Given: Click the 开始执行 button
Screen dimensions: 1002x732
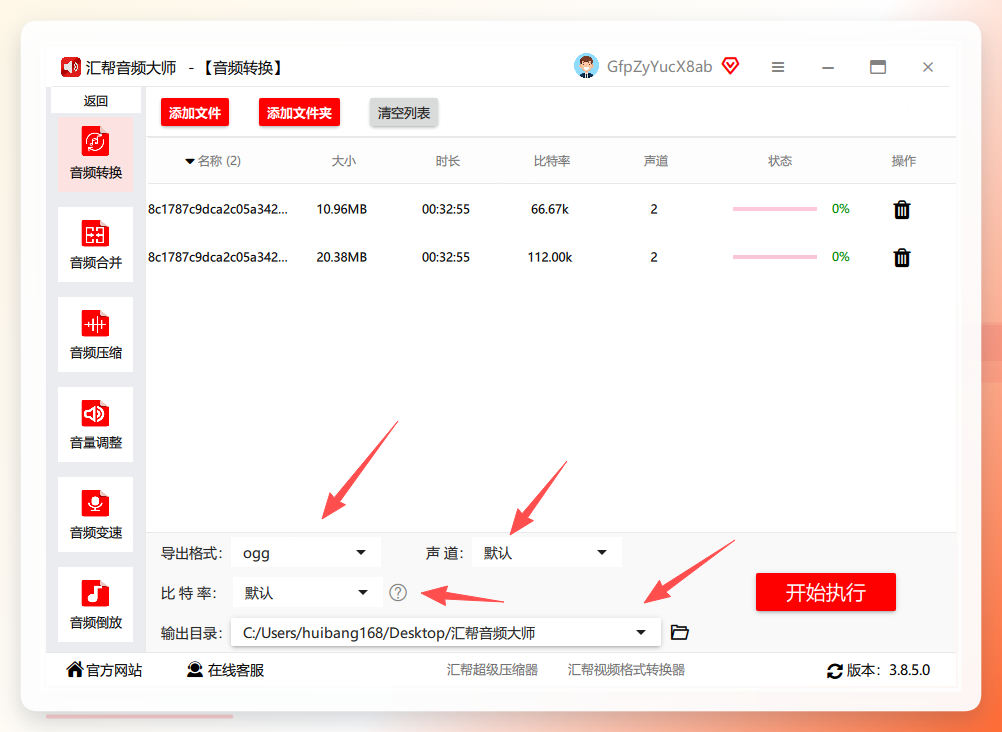Looking at the screenshot, I should pyautogui.click(x=826, y=592).
